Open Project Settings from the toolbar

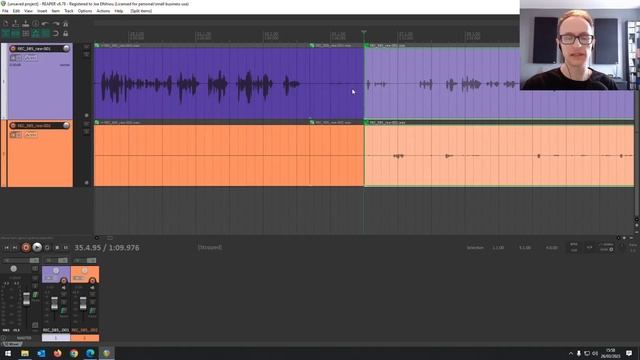36,24
